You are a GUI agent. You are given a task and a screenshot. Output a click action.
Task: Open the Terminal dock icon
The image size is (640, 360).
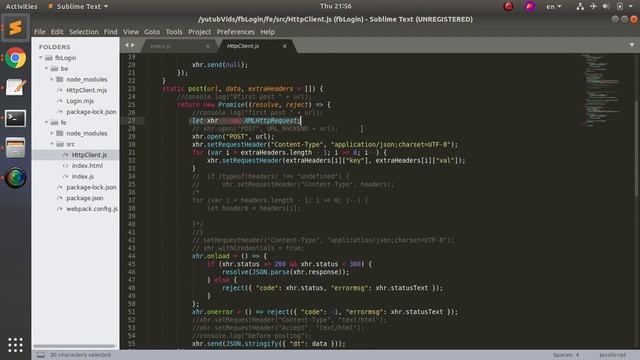coord(16,118)
